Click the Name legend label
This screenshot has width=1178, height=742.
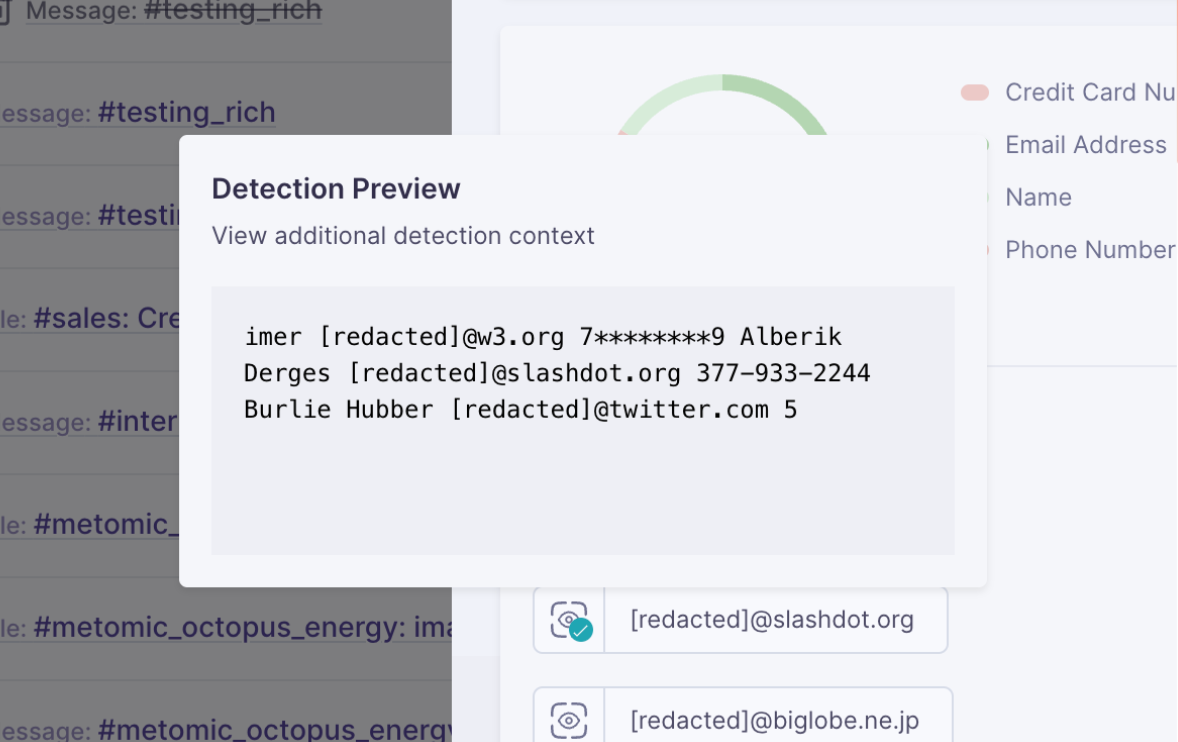(x=1038, y=198)
